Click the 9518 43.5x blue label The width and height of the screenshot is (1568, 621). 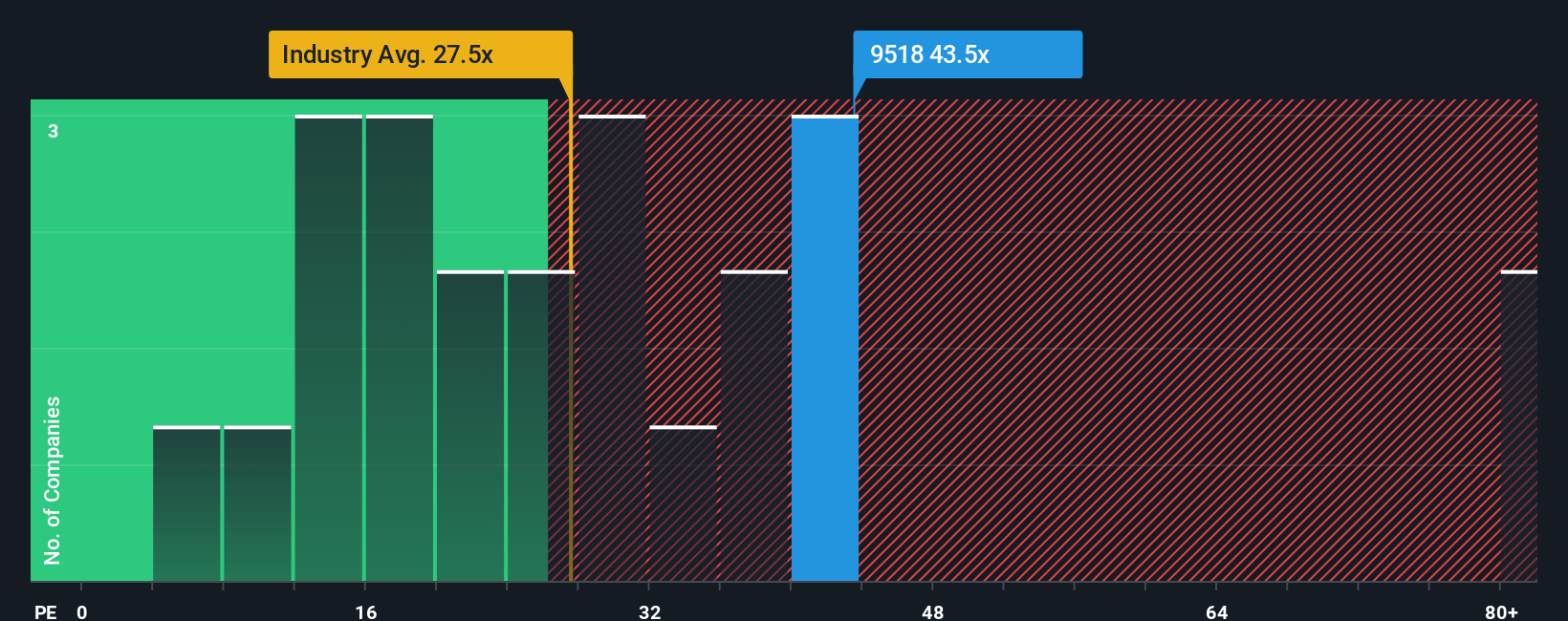coord(968,54)
